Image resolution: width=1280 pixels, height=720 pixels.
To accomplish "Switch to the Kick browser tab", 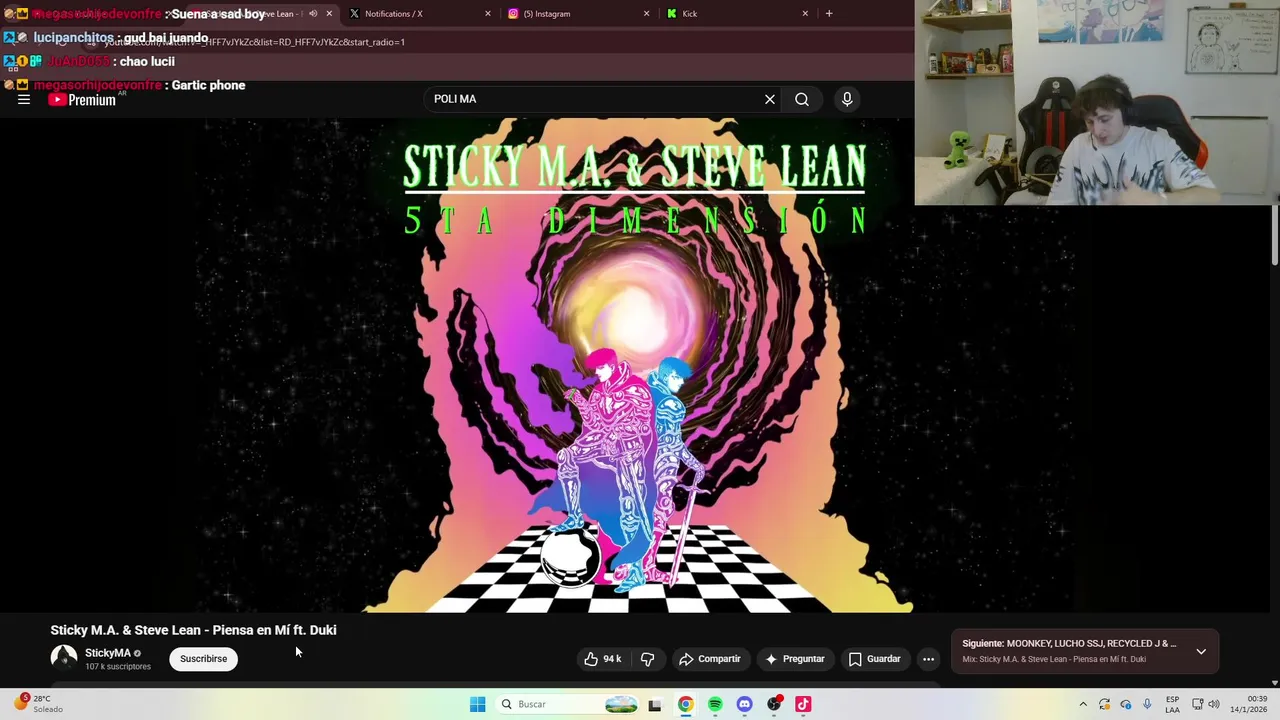I will click(735, 14).
